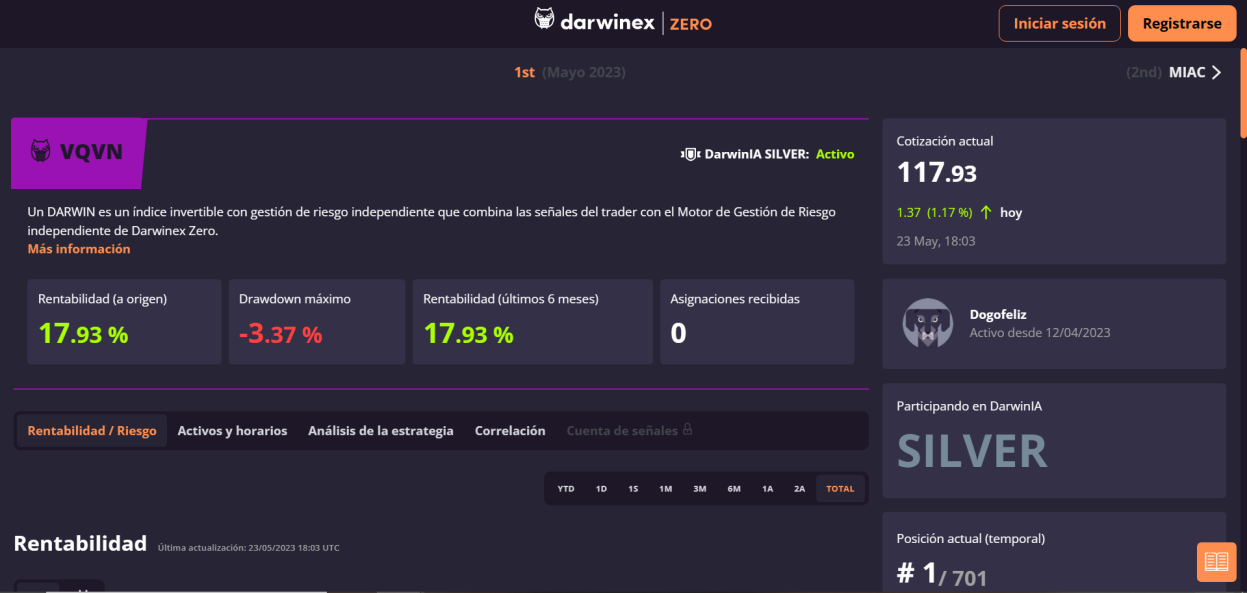Switch to Activos y horarios tab

pos(232,431)
